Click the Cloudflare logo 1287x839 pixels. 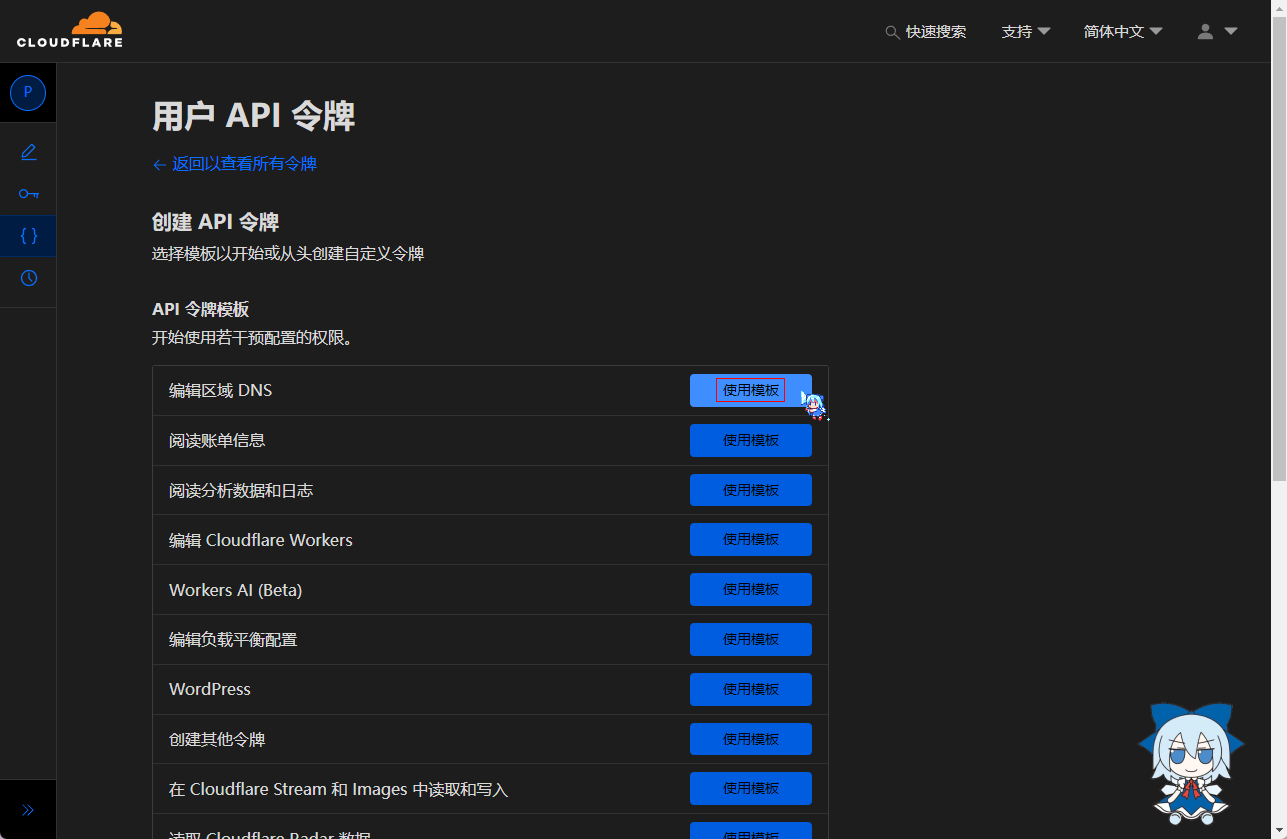coord(70,30)
